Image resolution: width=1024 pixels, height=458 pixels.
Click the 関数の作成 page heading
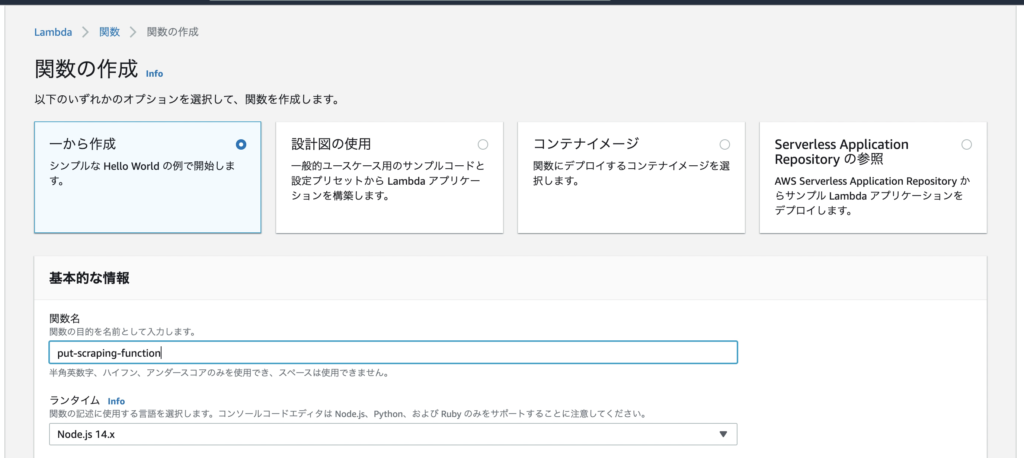point(86,69)
